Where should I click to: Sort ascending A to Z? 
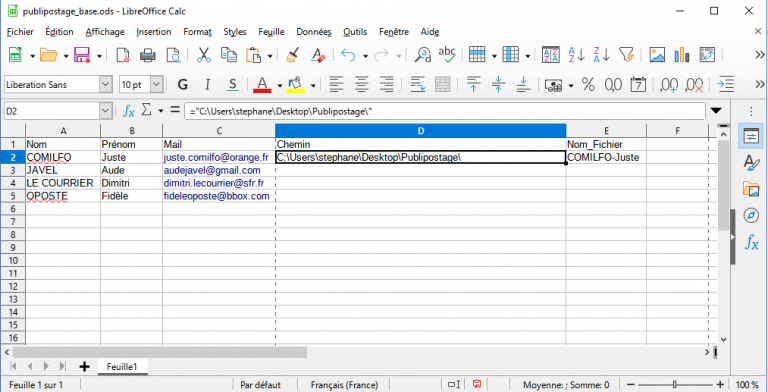(x=576, y=55)
